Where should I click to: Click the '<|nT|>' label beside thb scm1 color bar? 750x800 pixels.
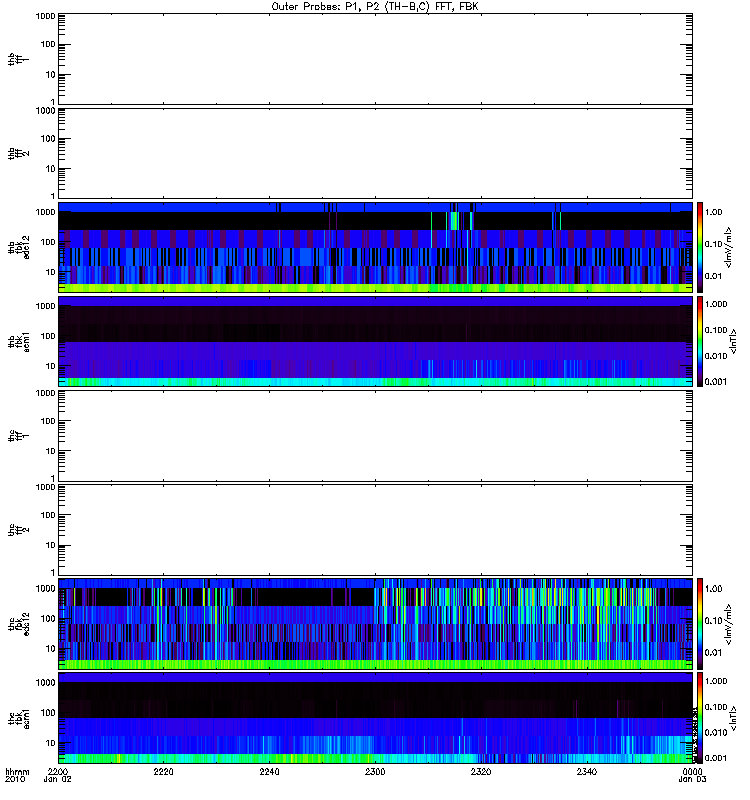click(734, 341)
